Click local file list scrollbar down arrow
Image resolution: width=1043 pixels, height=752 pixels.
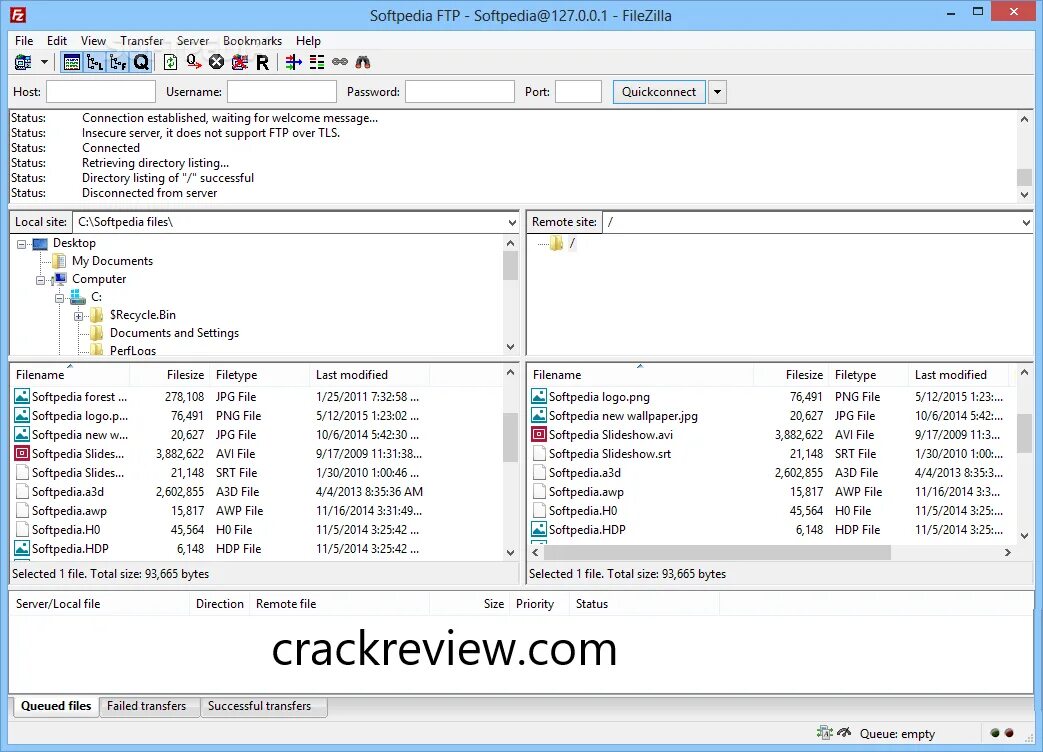[510, 552]
